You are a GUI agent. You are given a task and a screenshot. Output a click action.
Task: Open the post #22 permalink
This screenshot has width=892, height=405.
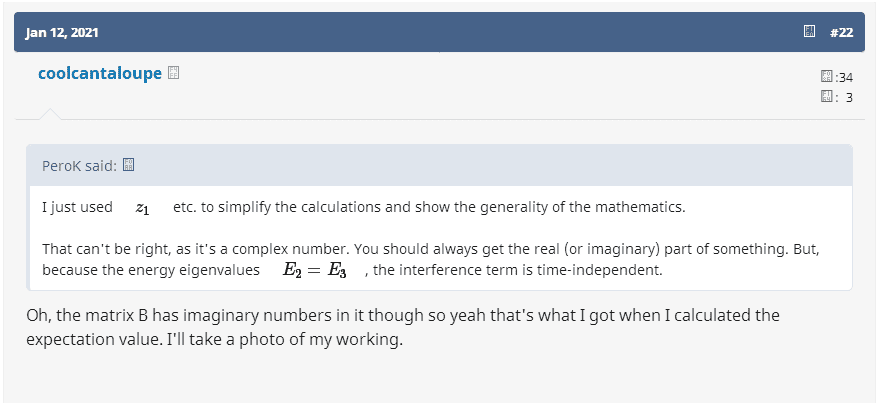[x=840, y=32]
